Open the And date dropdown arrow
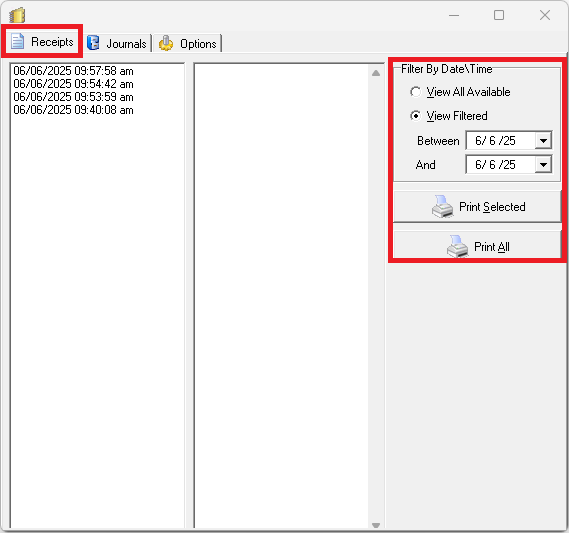569x533 pixels. tap(543, 165)
